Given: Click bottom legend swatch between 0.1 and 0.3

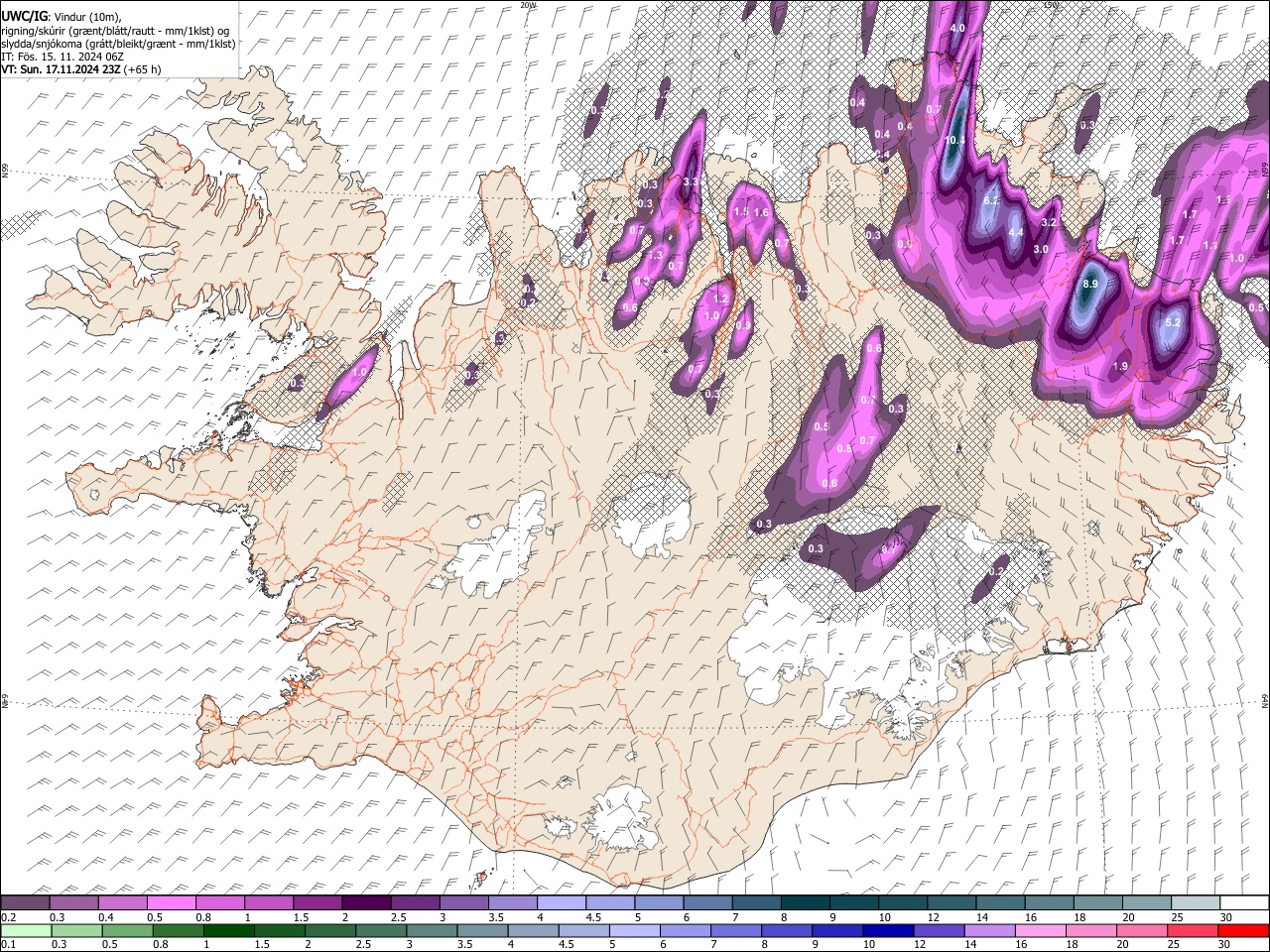Looking at the screenshot, I should [x=26, y=930].
